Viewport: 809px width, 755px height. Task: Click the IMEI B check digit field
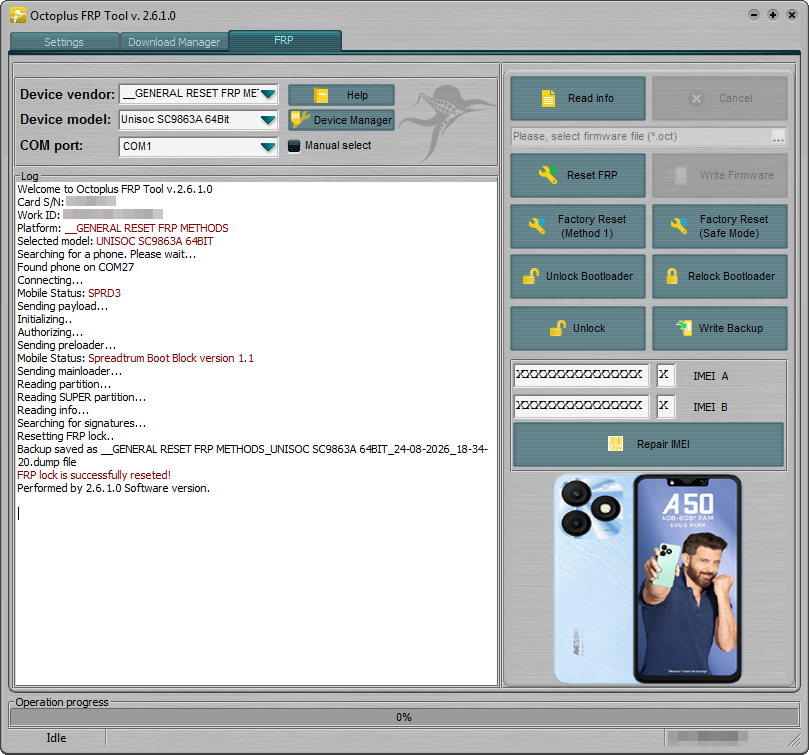[x=666, y=406]
